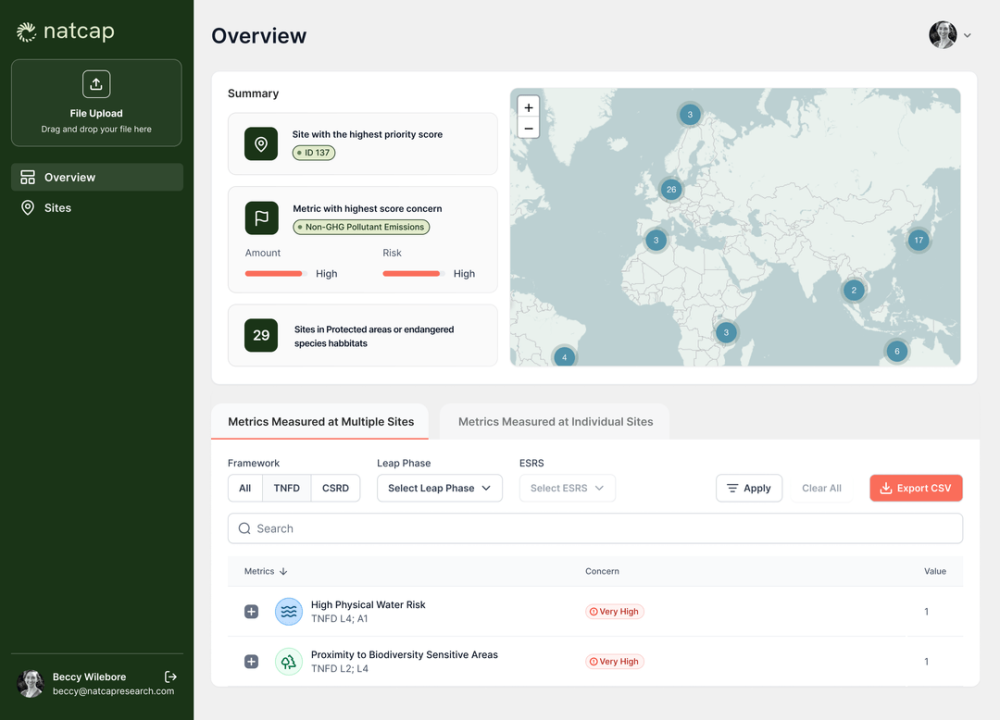
Task: Open the Select Leap Phase dropdown
Action: (x=439, y=488)
